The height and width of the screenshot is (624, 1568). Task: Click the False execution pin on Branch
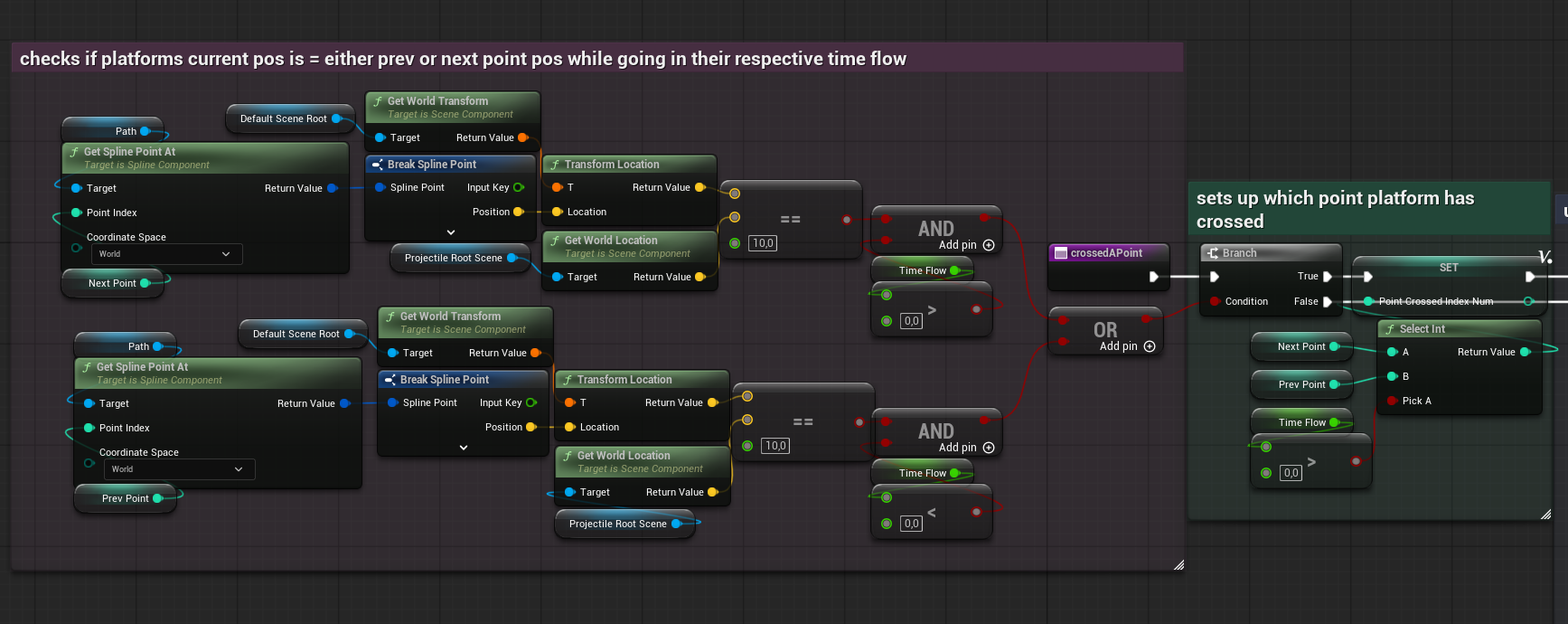[x=1327, y=302]
